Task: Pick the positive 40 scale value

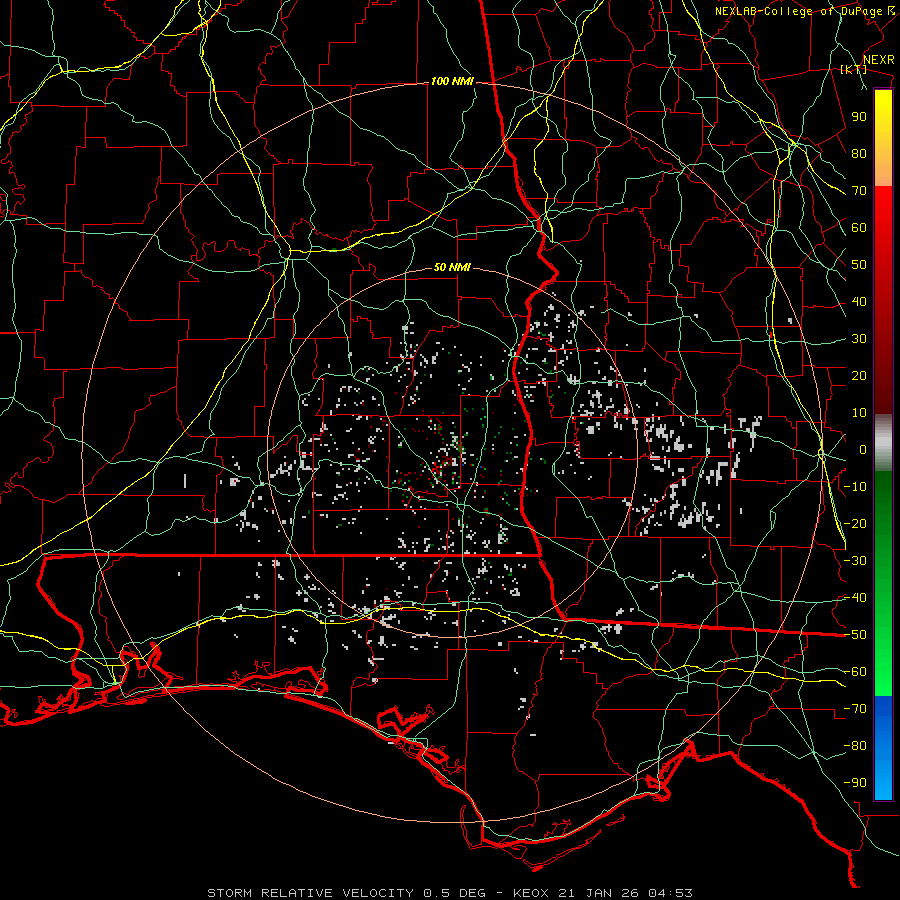Action: point(859,302)
